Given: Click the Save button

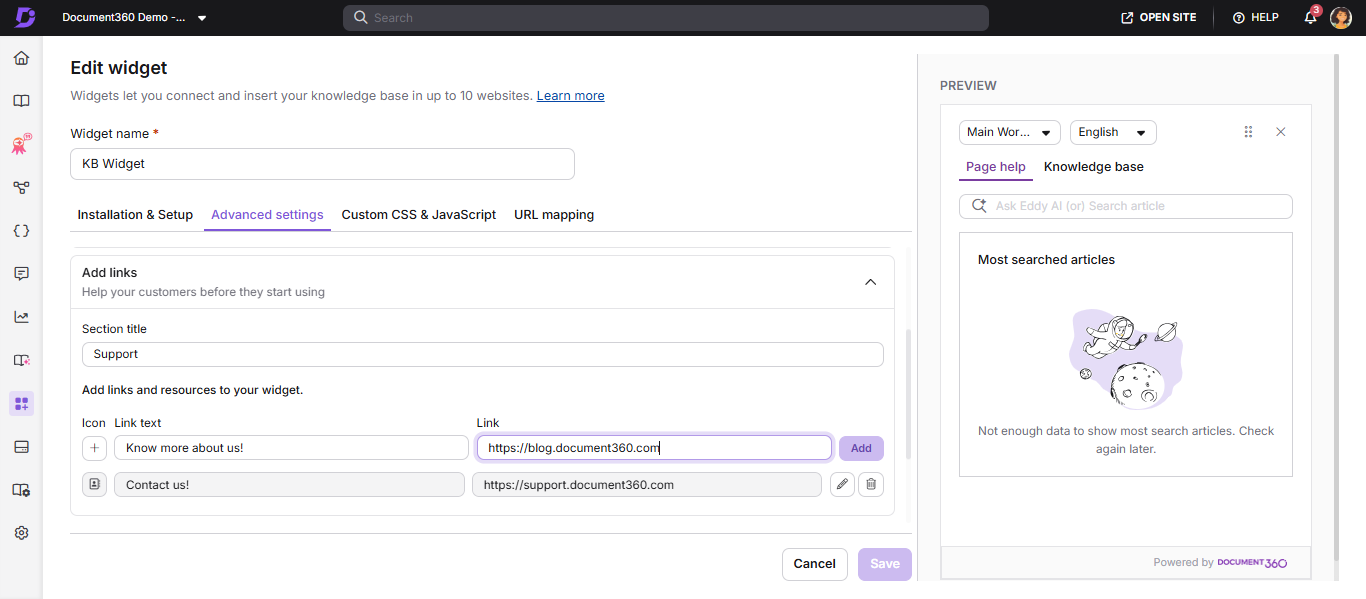Looking at the screenshot, I should 885,564.
